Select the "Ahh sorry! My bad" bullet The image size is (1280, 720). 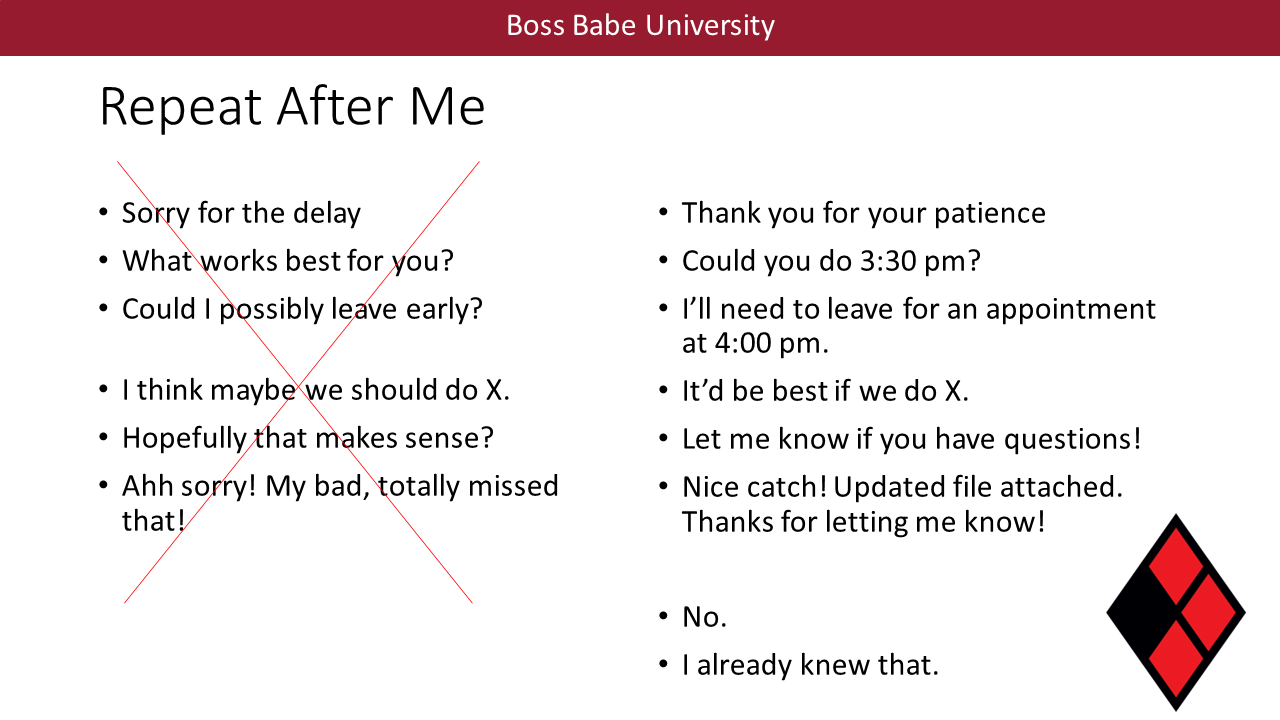pyautogui.click(x=340, y=486)
